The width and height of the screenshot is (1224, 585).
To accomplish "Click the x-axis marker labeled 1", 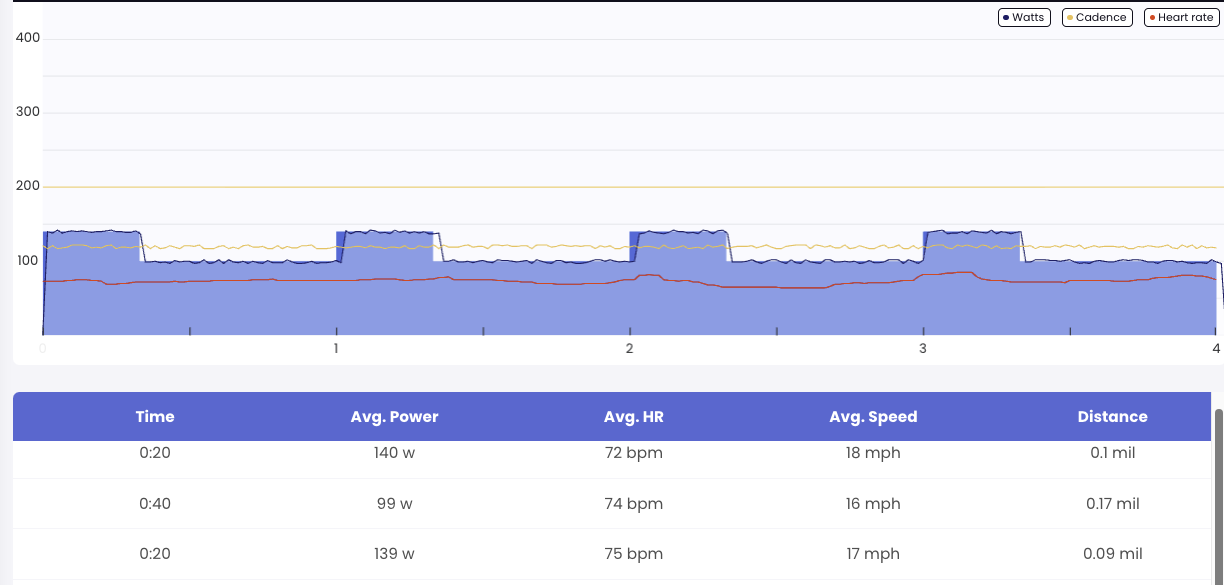I will (336, 349).
